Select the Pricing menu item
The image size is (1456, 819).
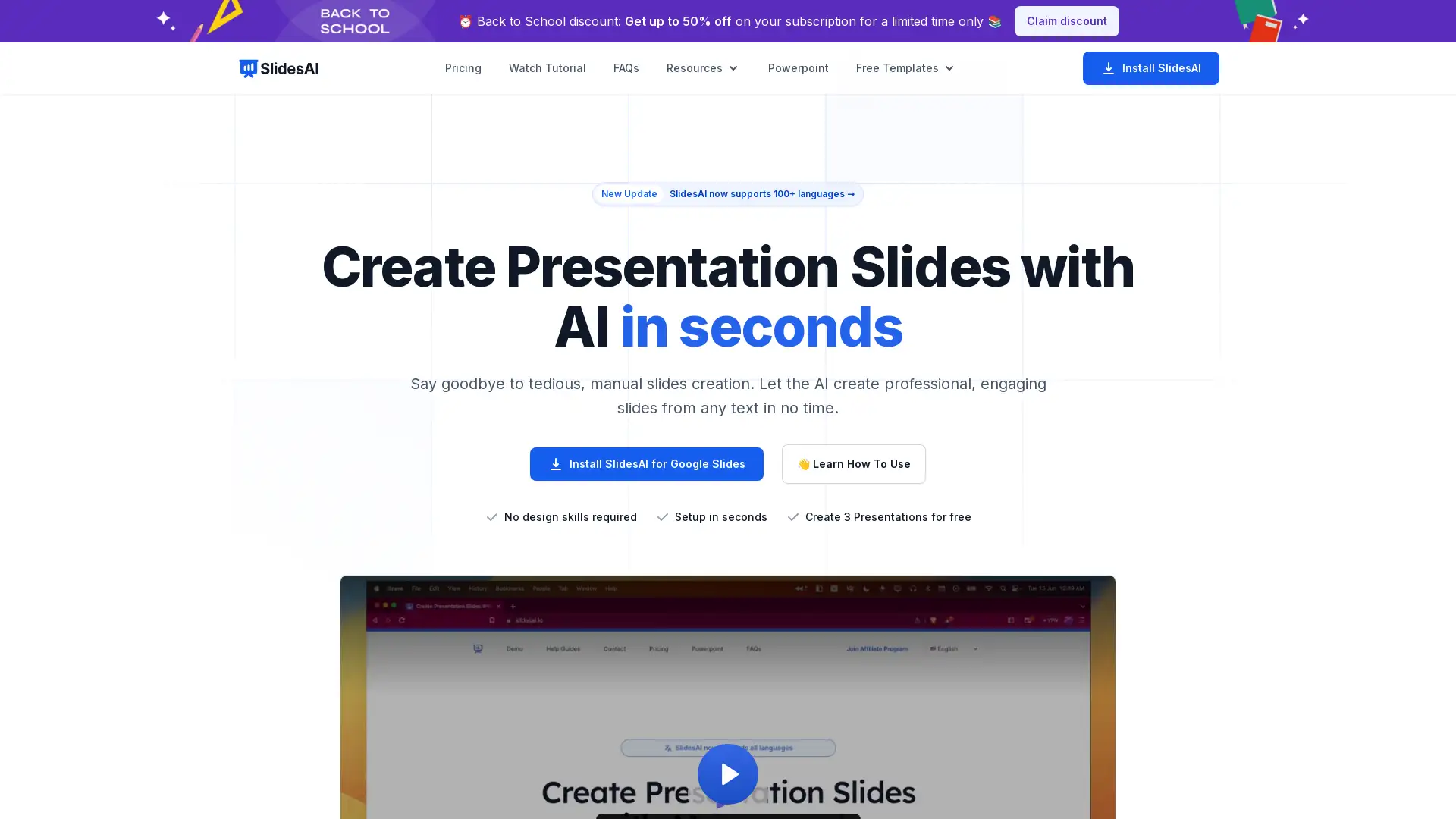click(463, 67)
